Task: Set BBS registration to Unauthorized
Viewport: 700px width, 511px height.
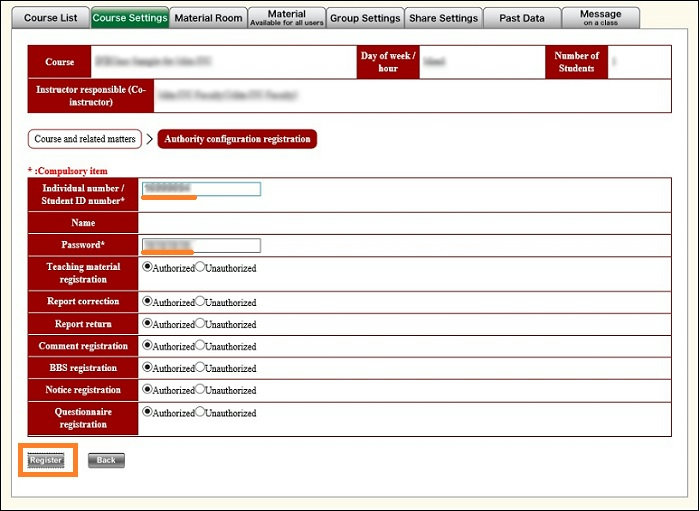Action: (200, 368)
